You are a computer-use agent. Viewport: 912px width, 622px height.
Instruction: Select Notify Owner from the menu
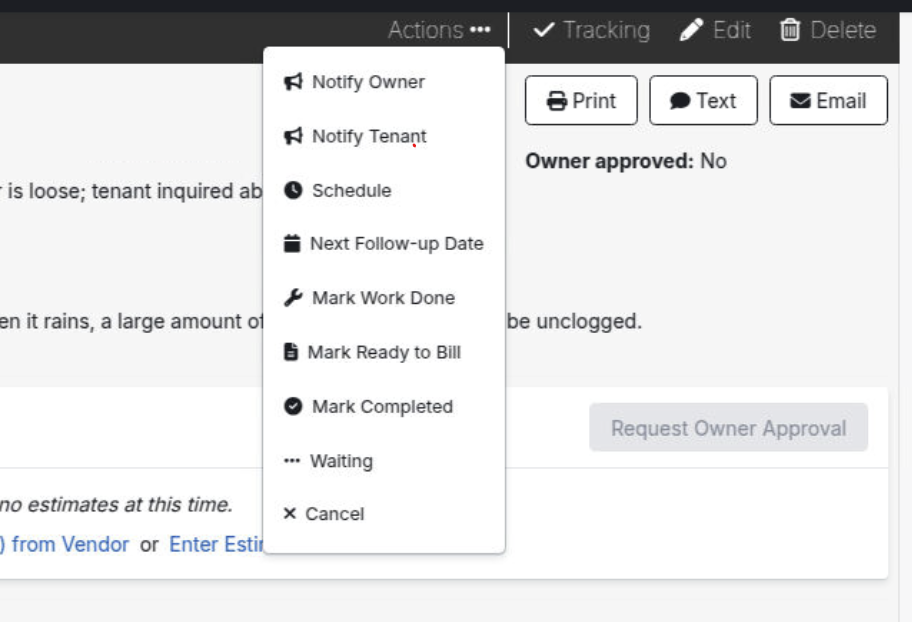click(x=384, y=81)
